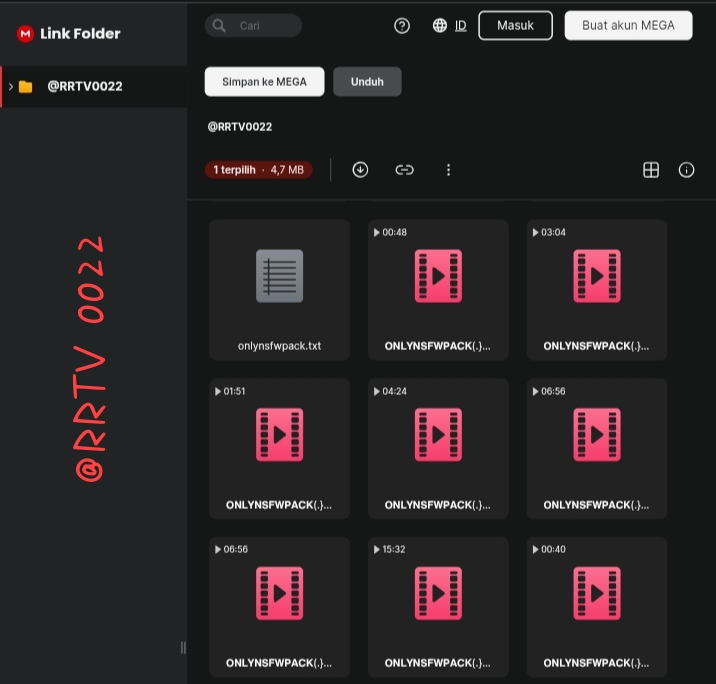The image size is (716, 684).
Task: Click video icon of the 01:51 clip
Action: click(x=279, y=435)
